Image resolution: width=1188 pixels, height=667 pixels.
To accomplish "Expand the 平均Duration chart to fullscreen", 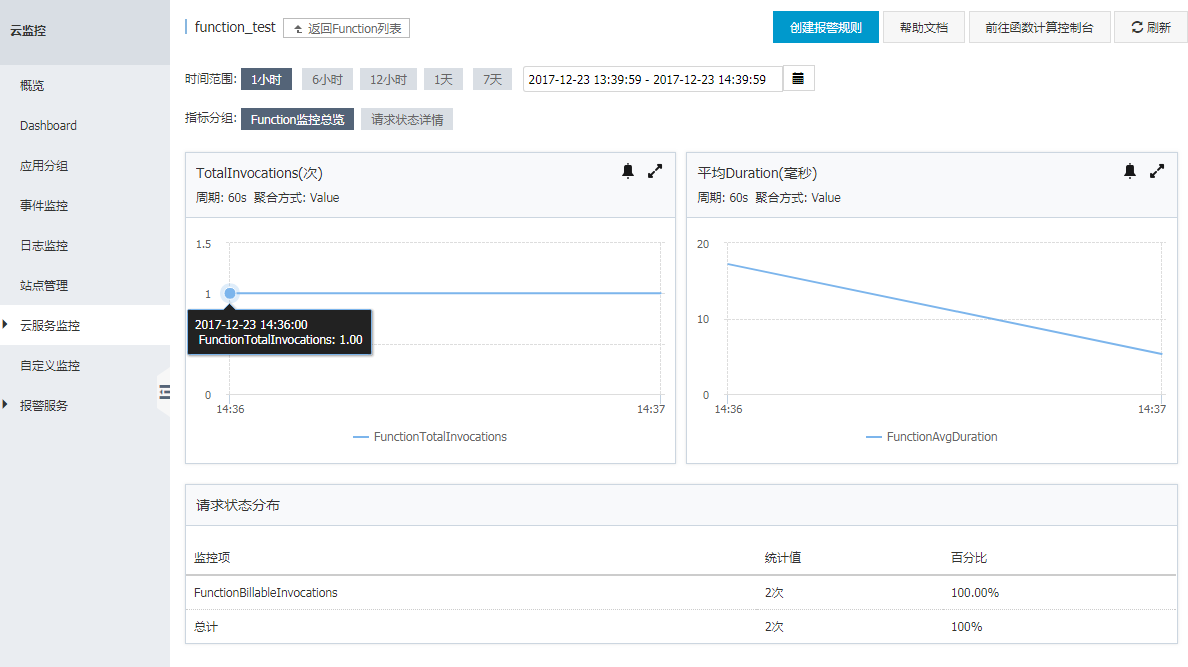I will [x=1156, y=171].
